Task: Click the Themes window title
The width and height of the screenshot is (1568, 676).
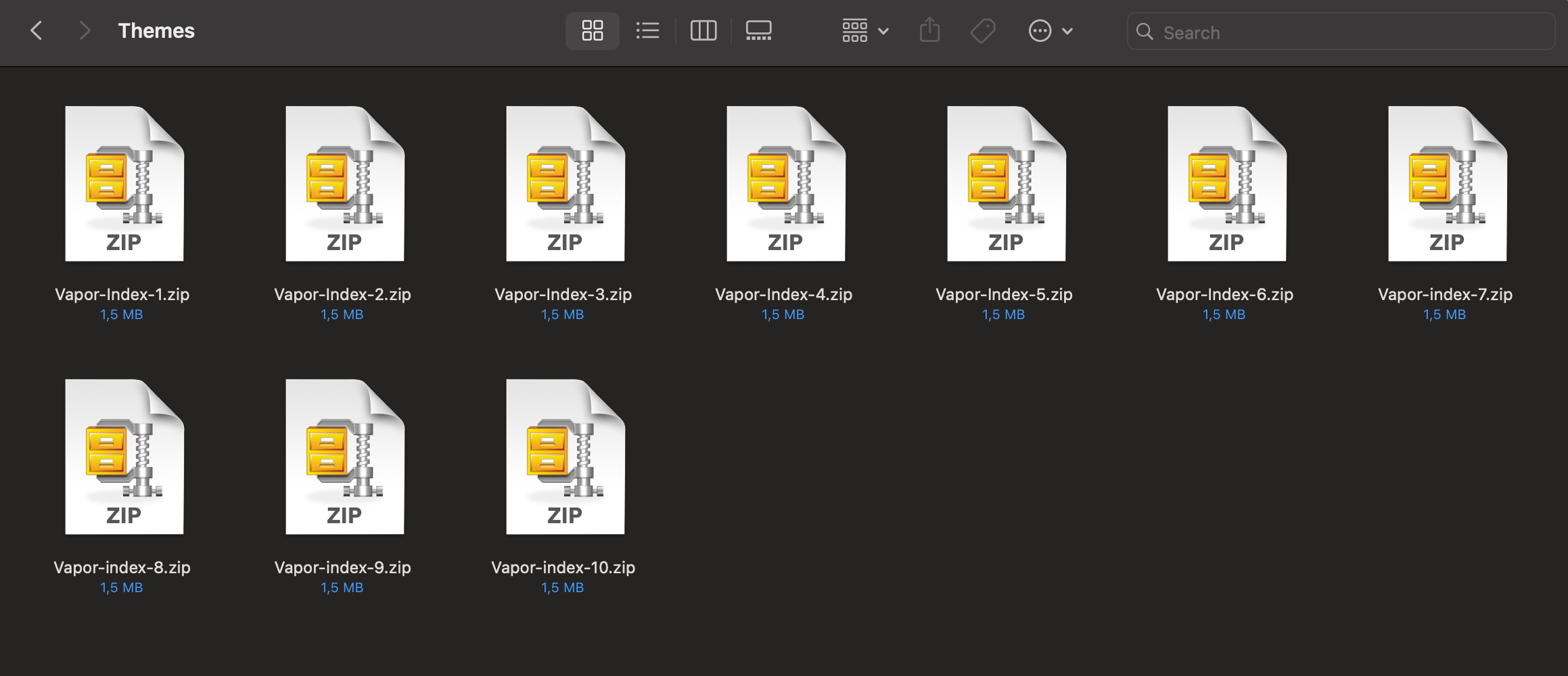Action: point(156,30)
